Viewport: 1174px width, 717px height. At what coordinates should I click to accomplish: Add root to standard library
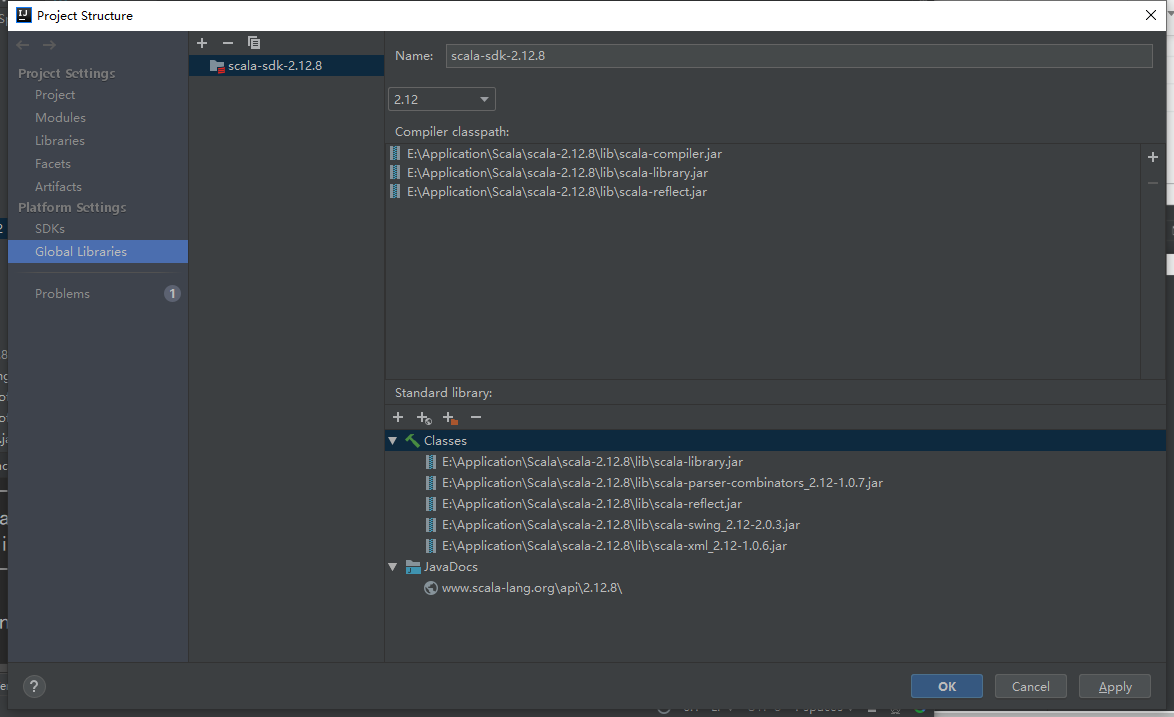(x=398, y=417)
